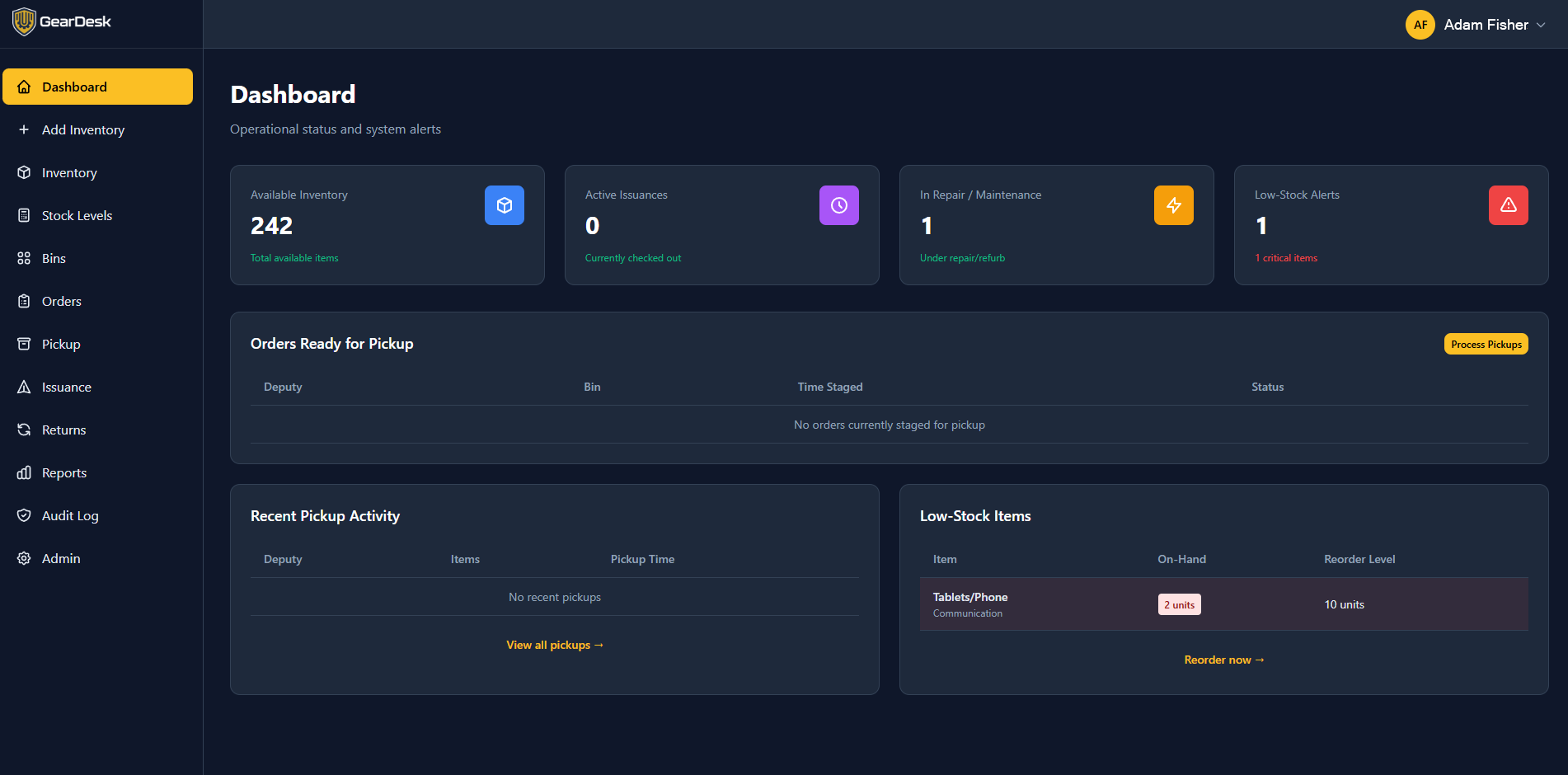Image resolution: width=1568 pixels, height=775 pixels.
Task: Follow the View all pickups link
Action: pos(555,645)
